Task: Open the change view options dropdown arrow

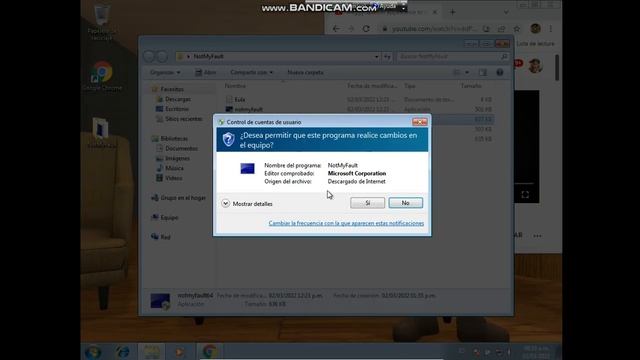Action: pos(467,73)
